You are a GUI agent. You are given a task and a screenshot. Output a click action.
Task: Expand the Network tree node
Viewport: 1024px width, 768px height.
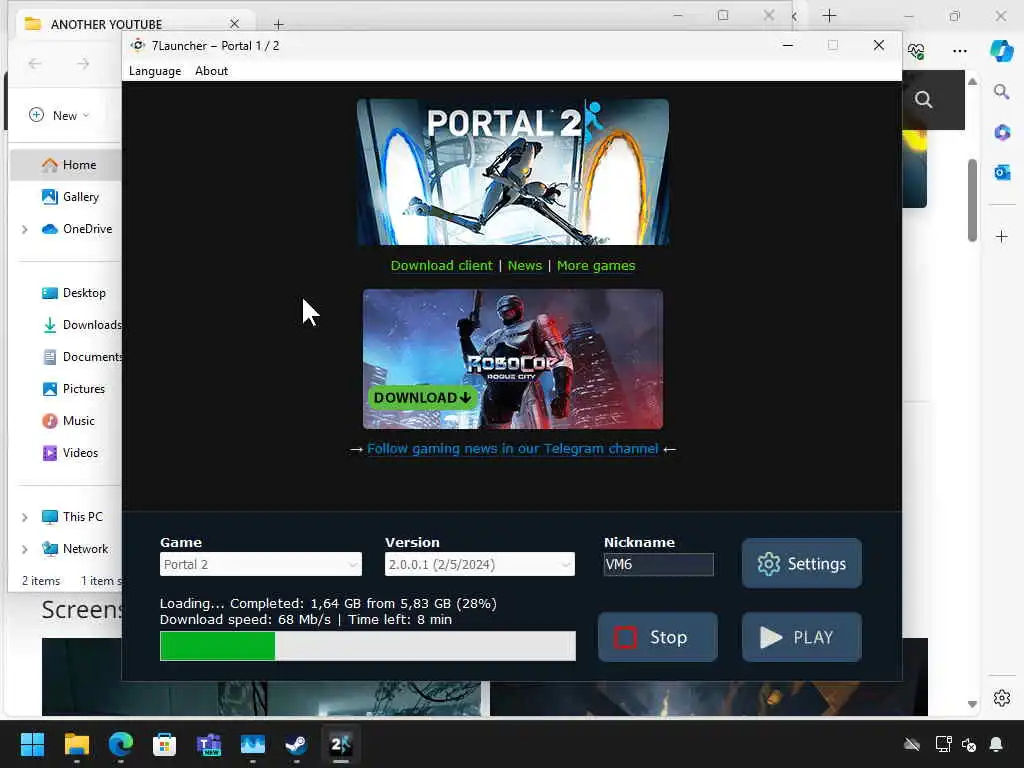point(25,549)
